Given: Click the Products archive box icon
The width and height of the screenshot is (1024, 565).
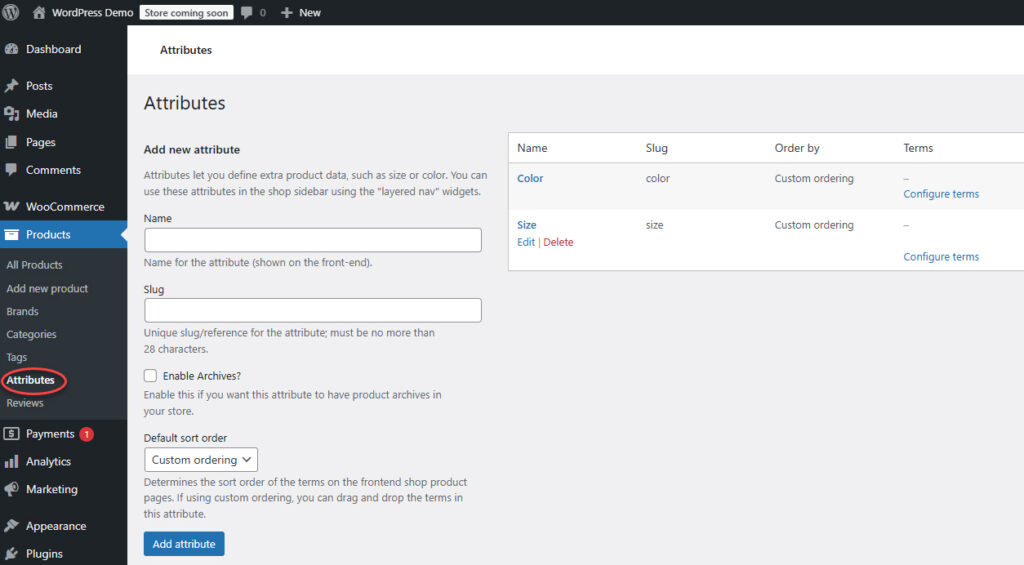Looking at the screenshot, I should pyautogui.click(x=11, y=234).
